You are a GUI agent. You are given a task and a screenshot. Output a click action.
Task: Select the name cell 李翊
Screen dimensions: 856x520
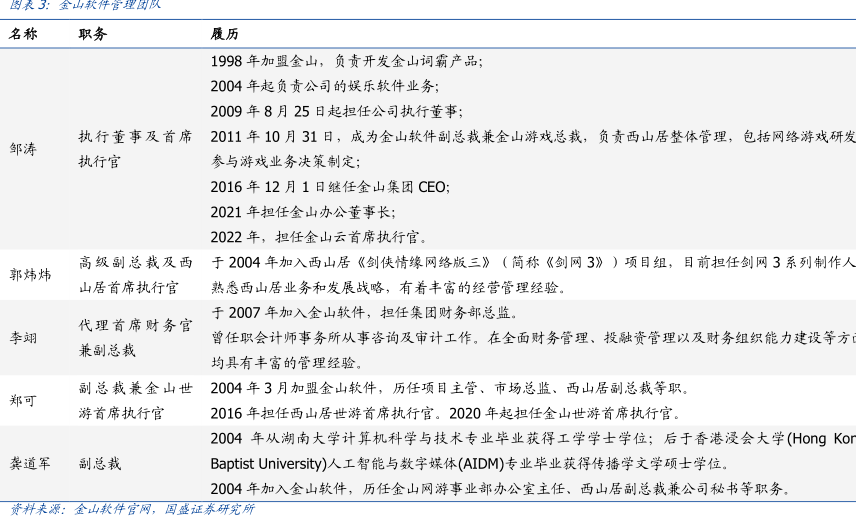coord(24,338)
